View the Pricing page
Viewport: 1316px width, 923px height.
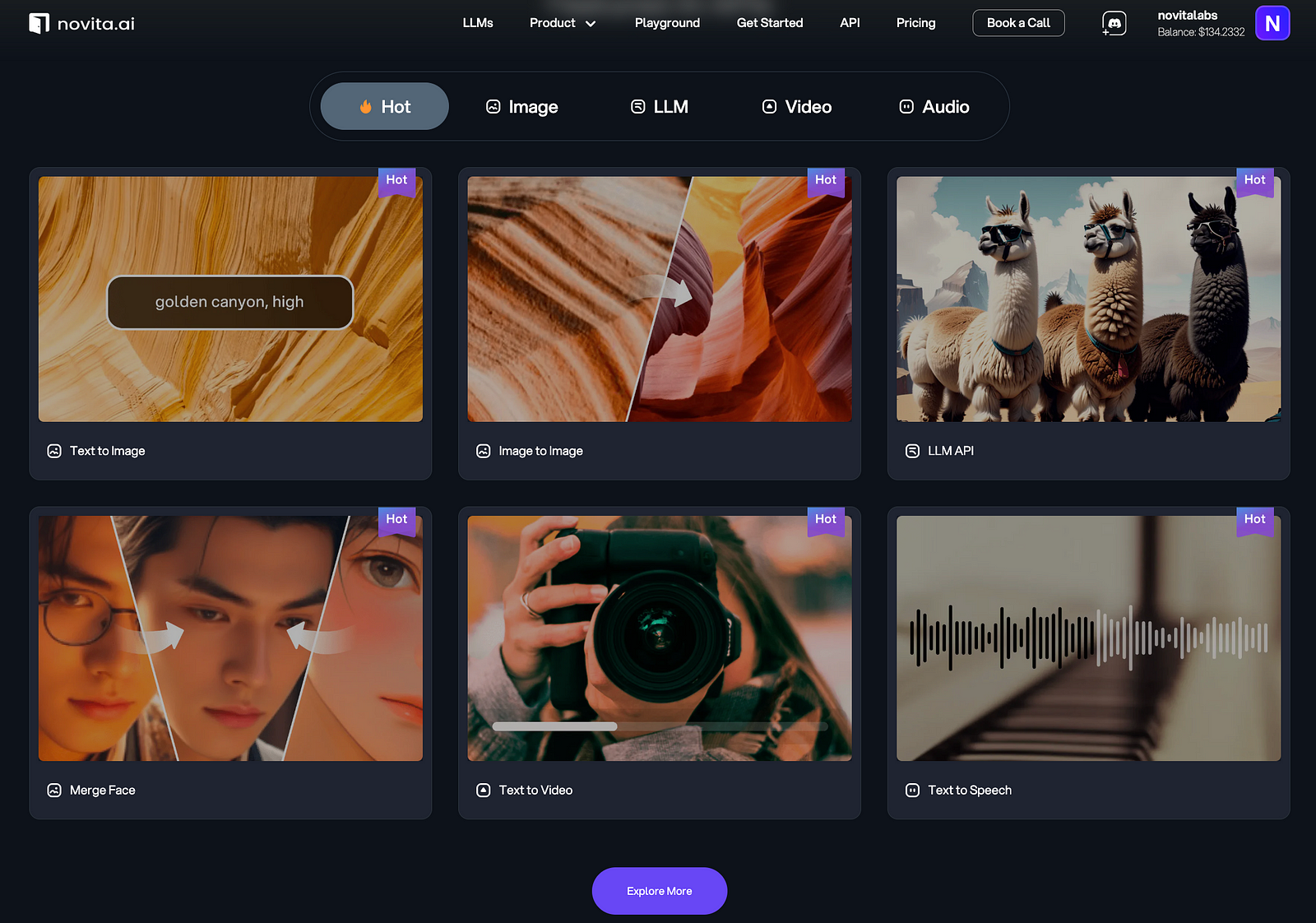tap(916, 23)
